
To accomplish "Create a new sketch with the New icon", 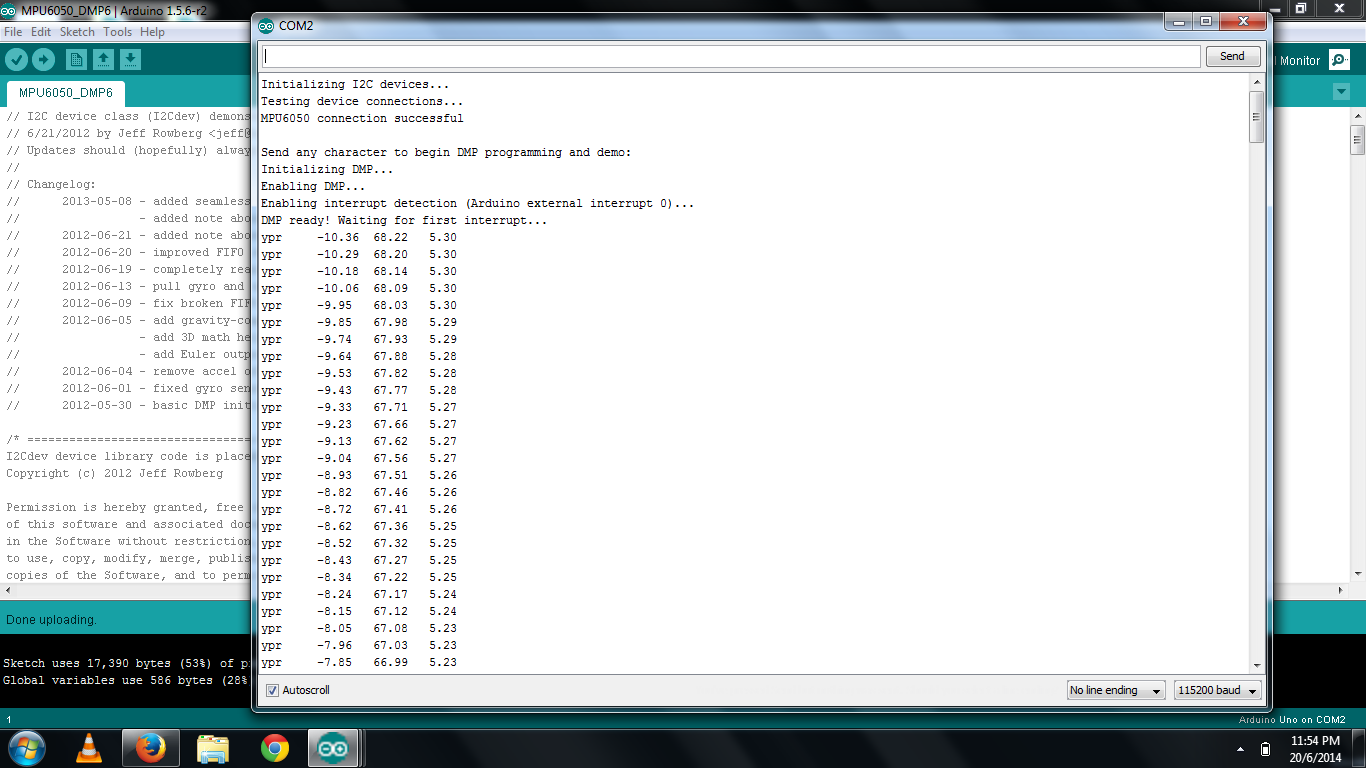I will (x=76, y=60).
